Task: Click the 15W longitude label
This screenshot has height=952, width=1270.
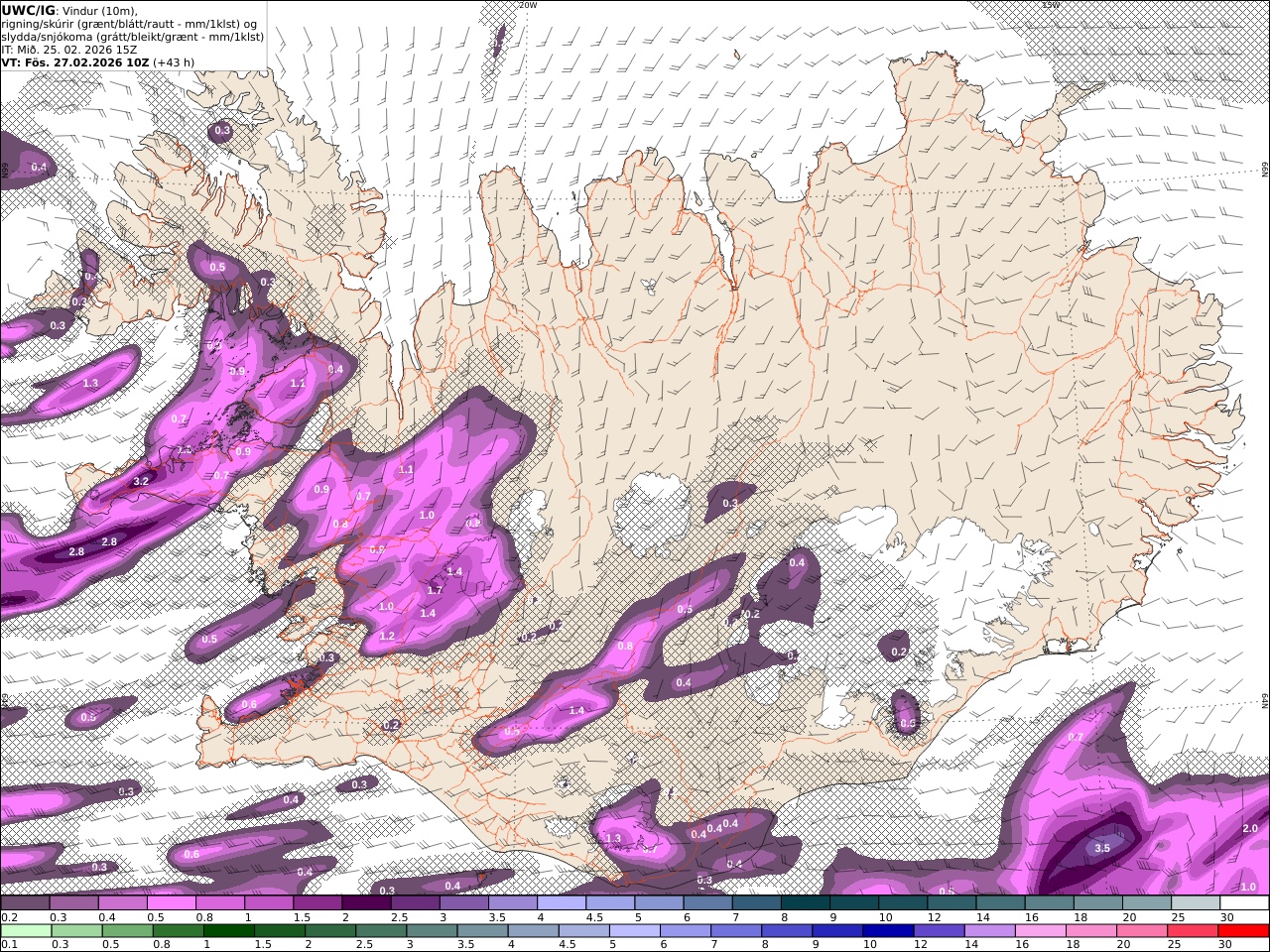Action: [1051, 5]
